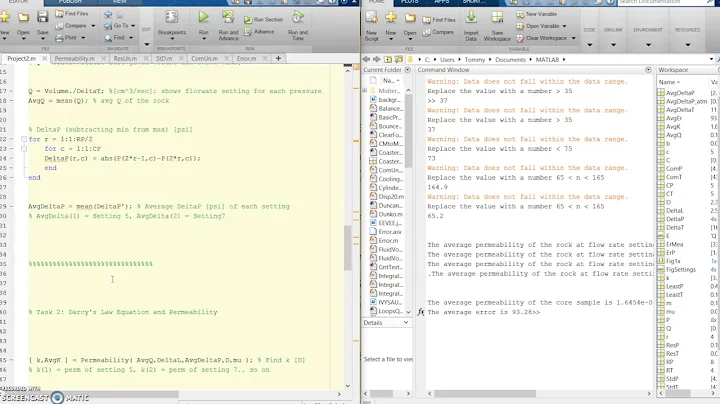
Task: Switch to the ResUn.m editor tab
Action: click(125, 58)
